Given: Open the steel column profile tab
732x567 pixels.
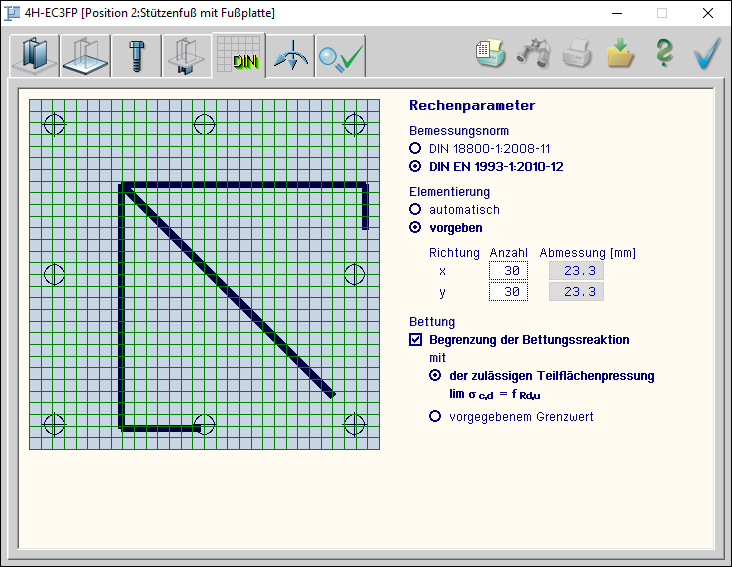Looking at the screenshot, I should pos(34,57).
